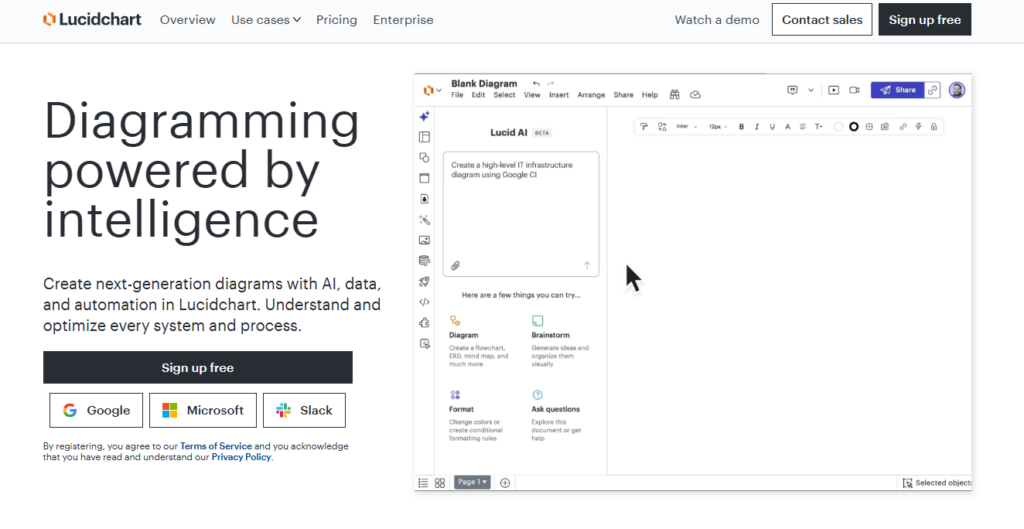The height and width of the screenshot is (529, 1024).
Task: Toggle the lock icon in formatting toolbar
Action: [933, 127]
